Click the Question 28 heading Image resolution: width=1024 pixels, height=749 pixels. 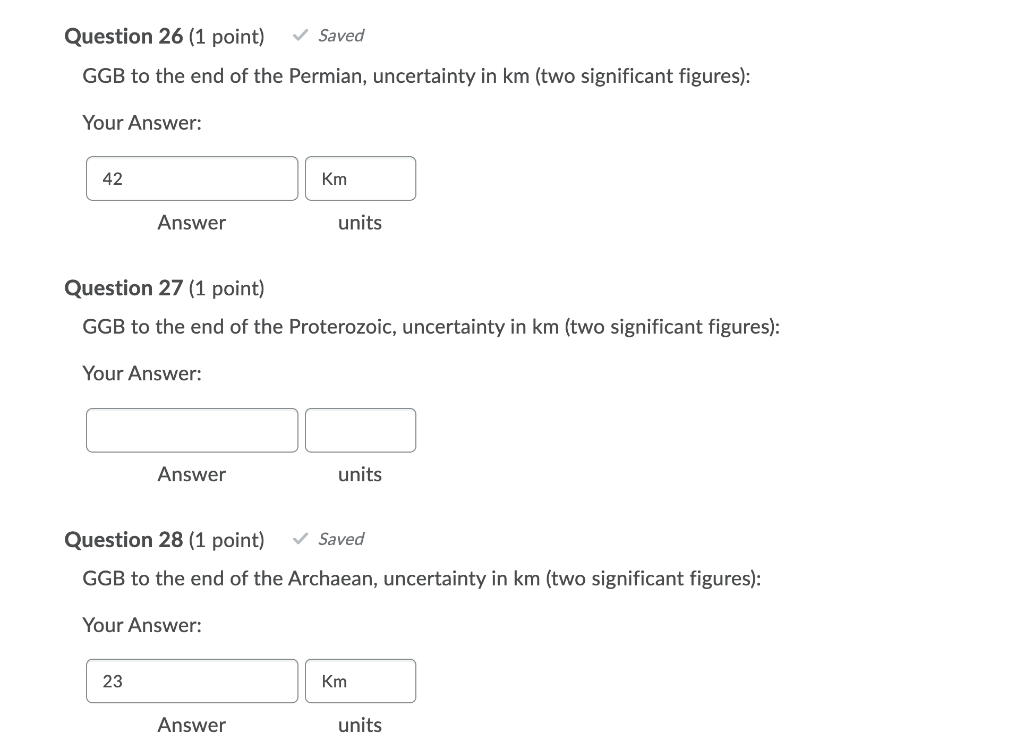123,539
